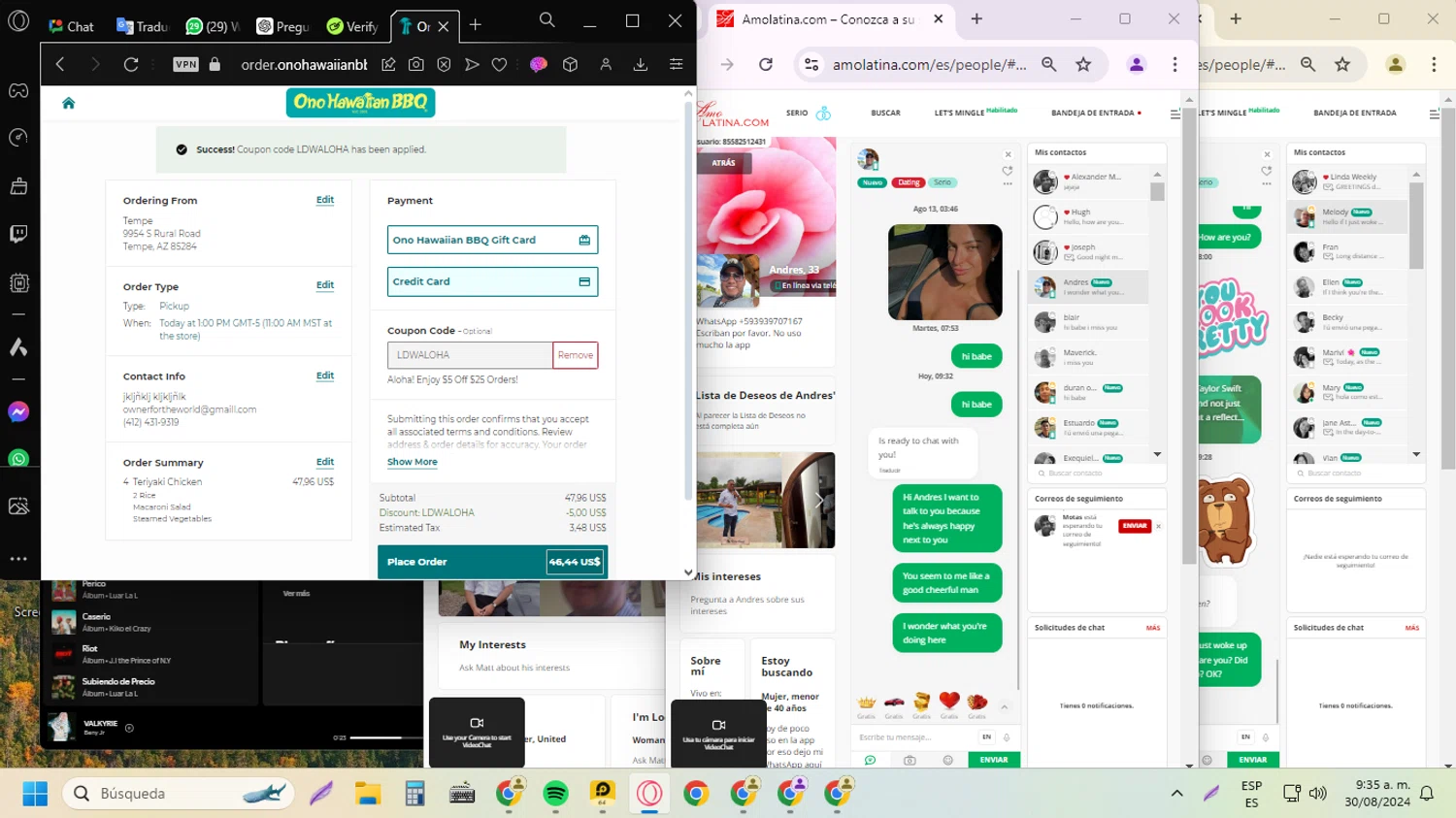Open Chrome menu in rightmost window

point(1434,65)
